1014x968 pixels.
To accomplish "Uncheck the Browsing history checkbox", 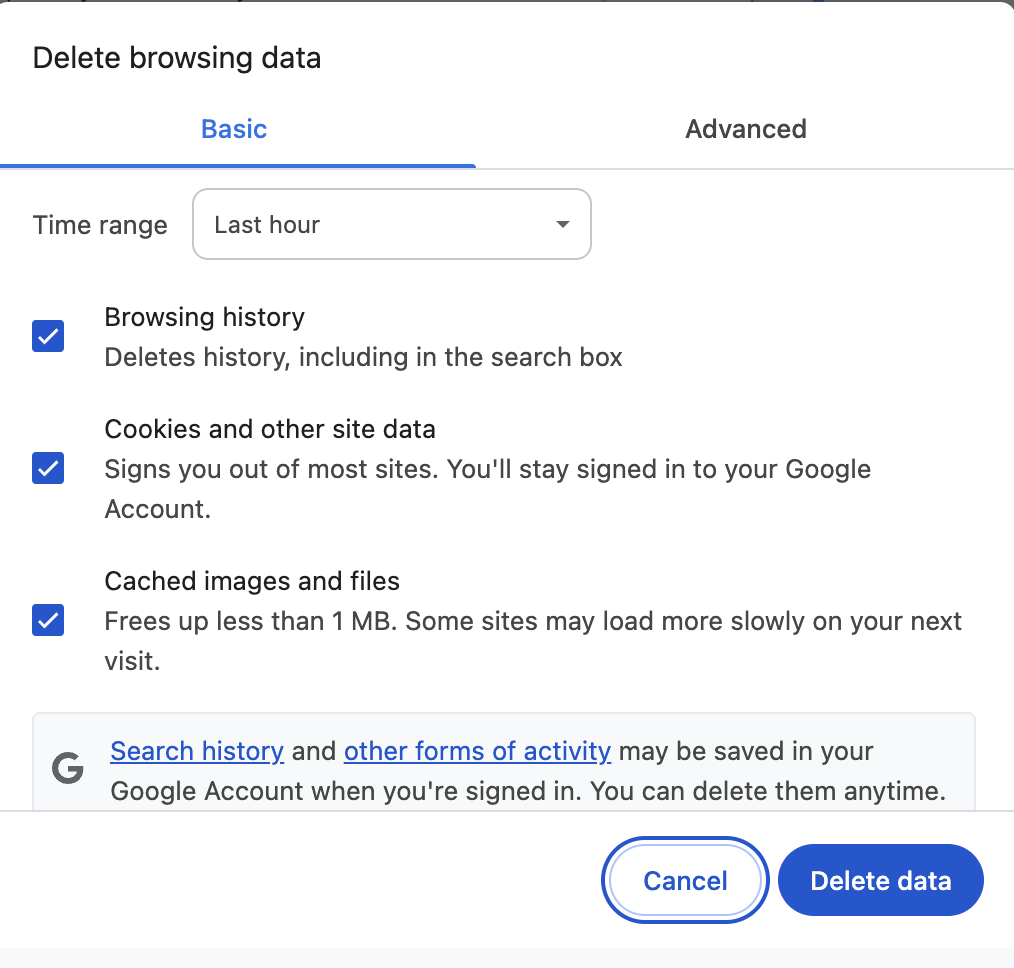I will pos(48,336).
